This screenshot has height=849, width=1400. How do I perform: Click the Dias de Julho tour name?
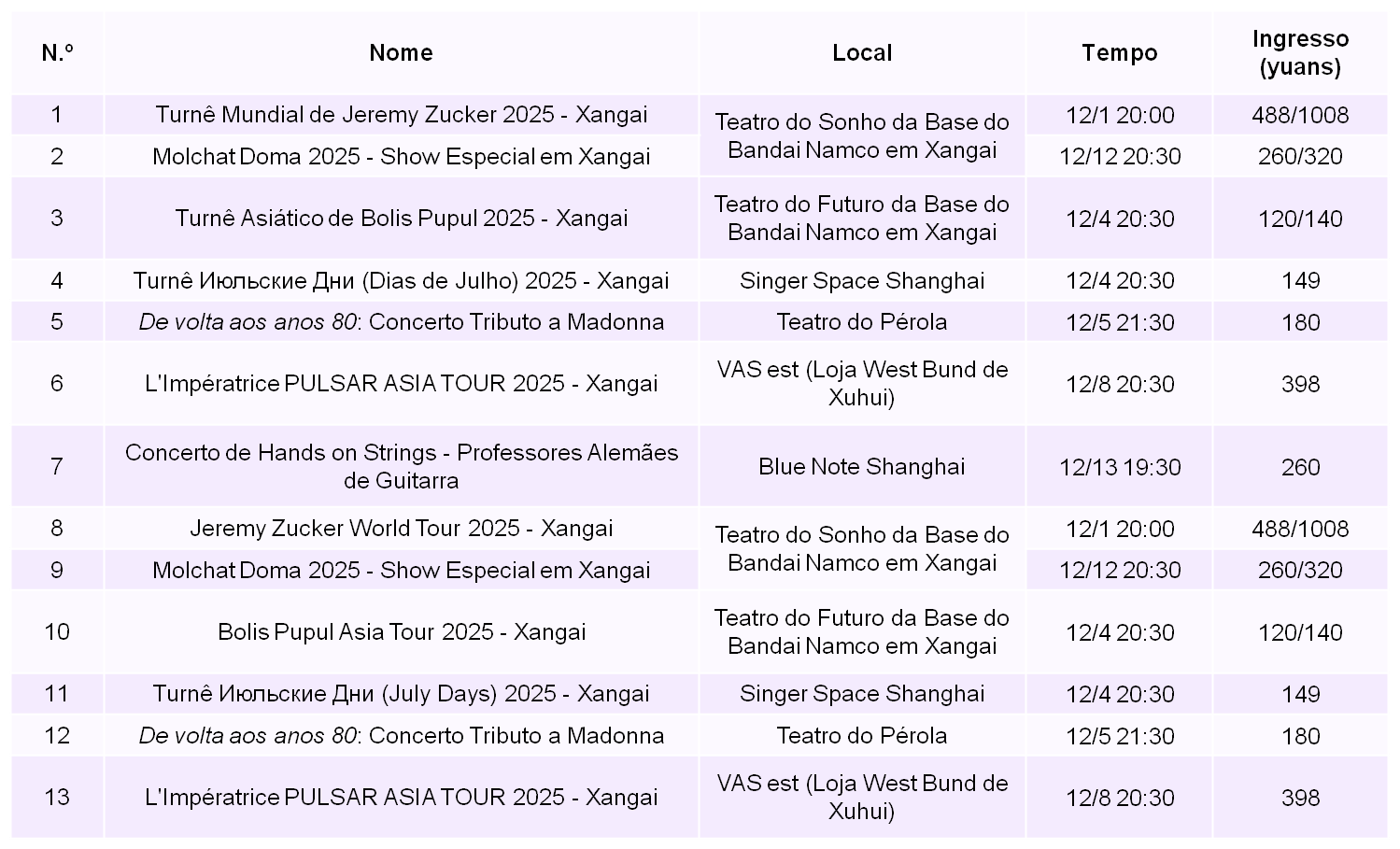(401, 281)
